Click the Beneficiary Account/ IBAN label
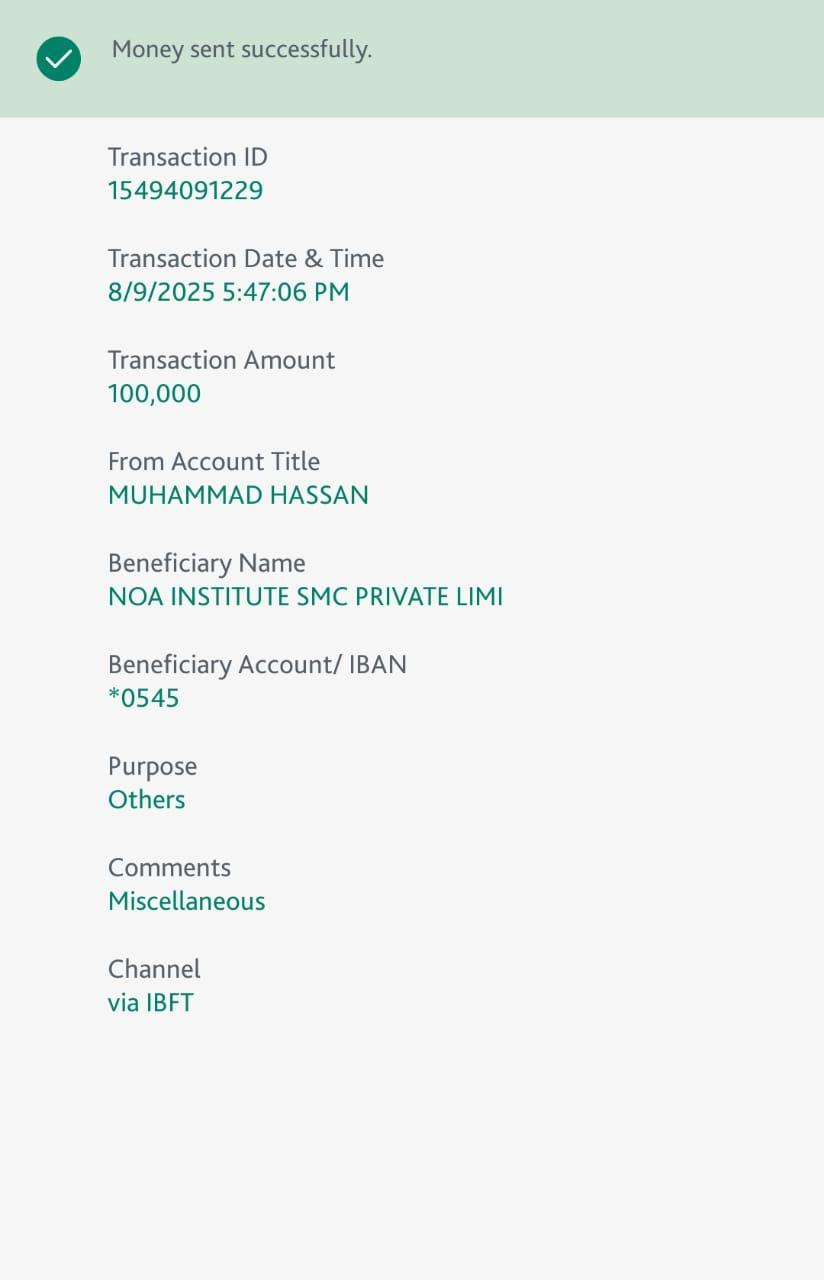Image resolution: width=824 pixels, height=1280 pixels. (x=257, y=664)
